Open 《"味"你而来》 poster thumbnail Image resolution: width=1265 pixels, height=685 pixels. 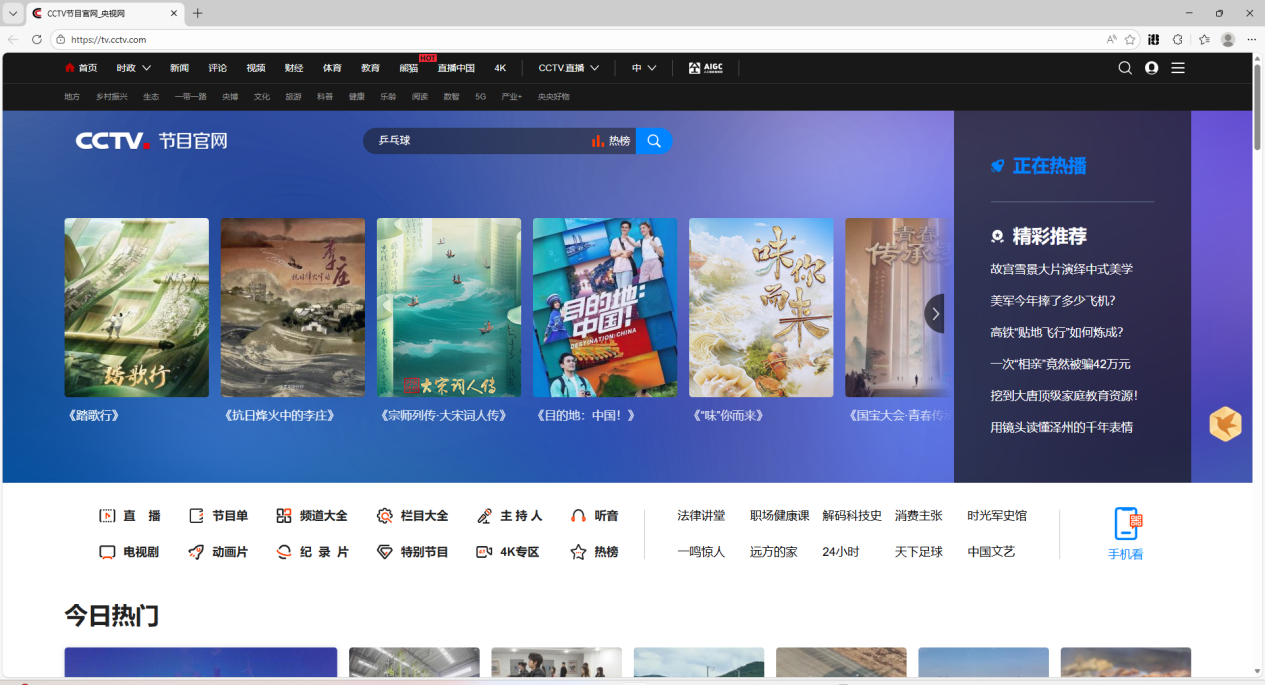coord(761,308)
